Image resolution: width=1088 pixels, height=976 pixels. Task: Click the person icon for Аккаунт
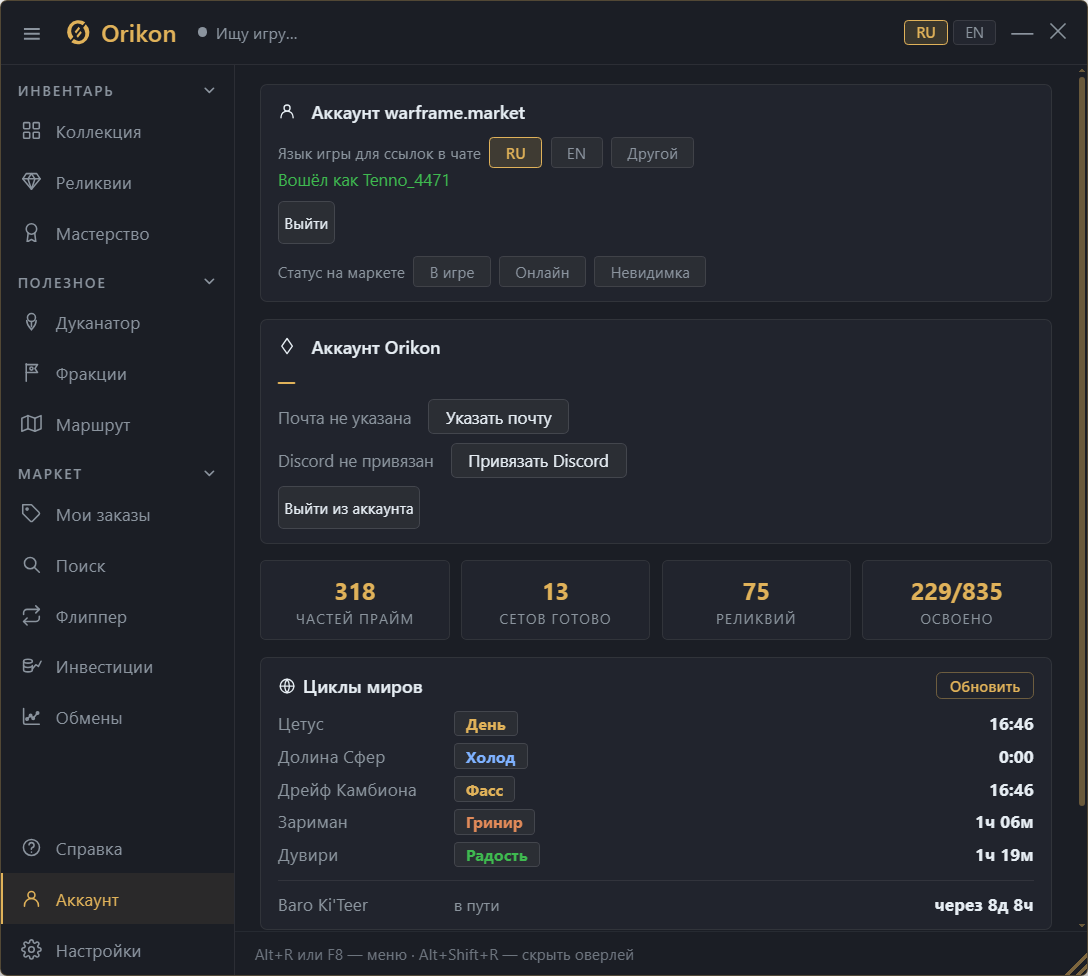coord(31,899)
